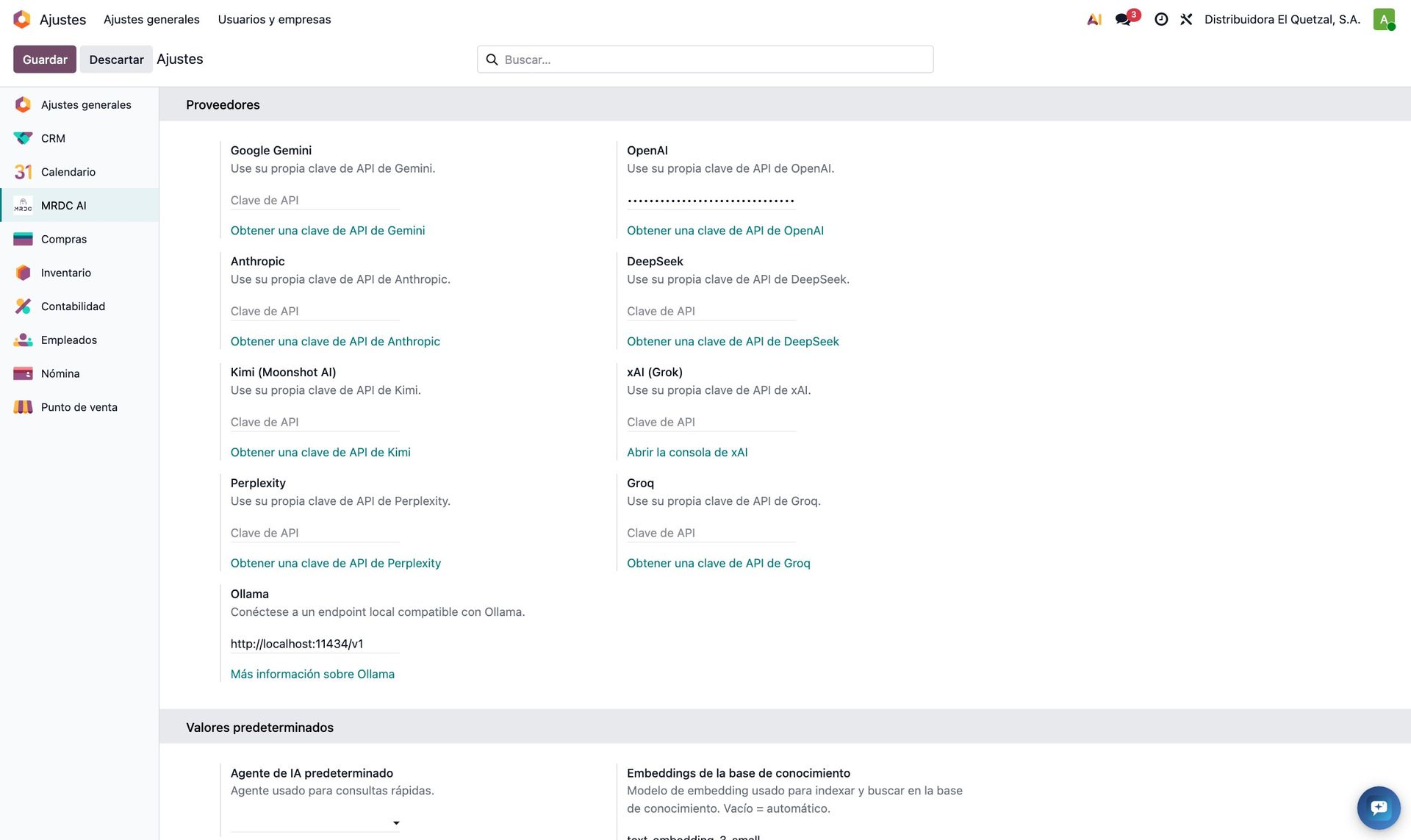1411x840 pixels.
Task: Follow link Obtener una clave de API de Anthropic
Action: tap(335, 341)
